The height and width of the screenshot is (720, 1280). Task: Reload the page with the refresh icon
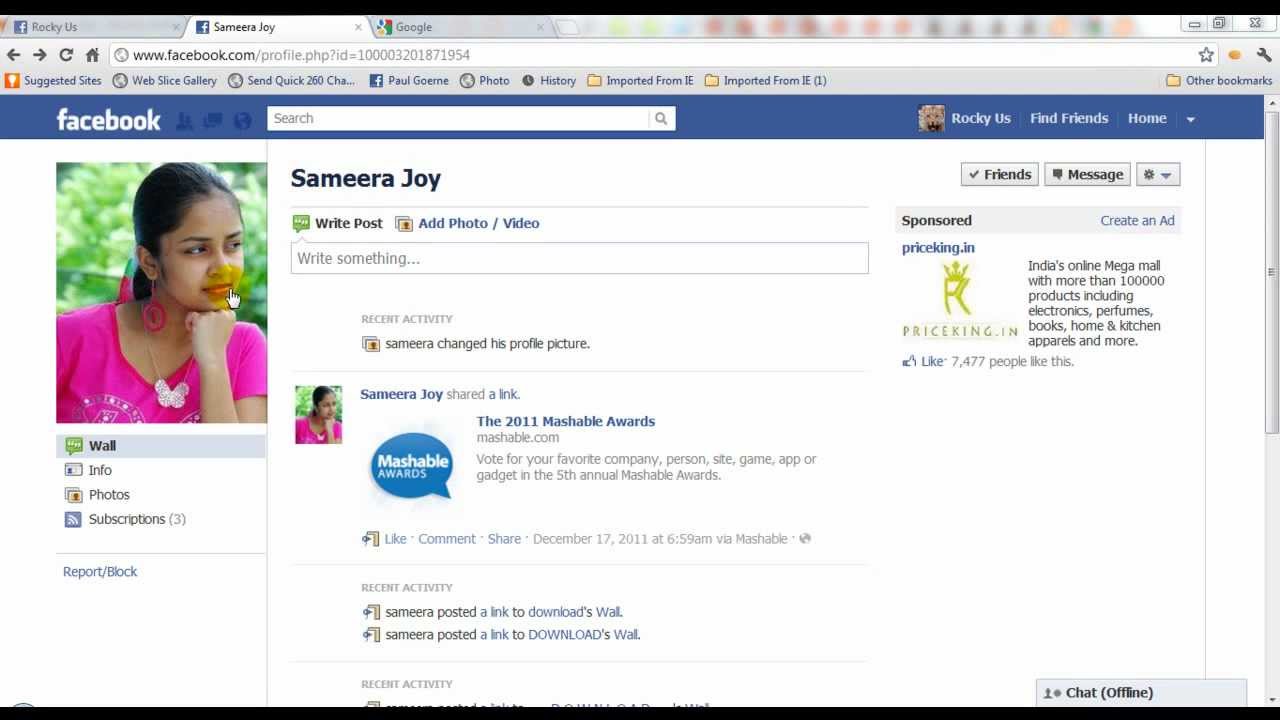pos(66,55)
